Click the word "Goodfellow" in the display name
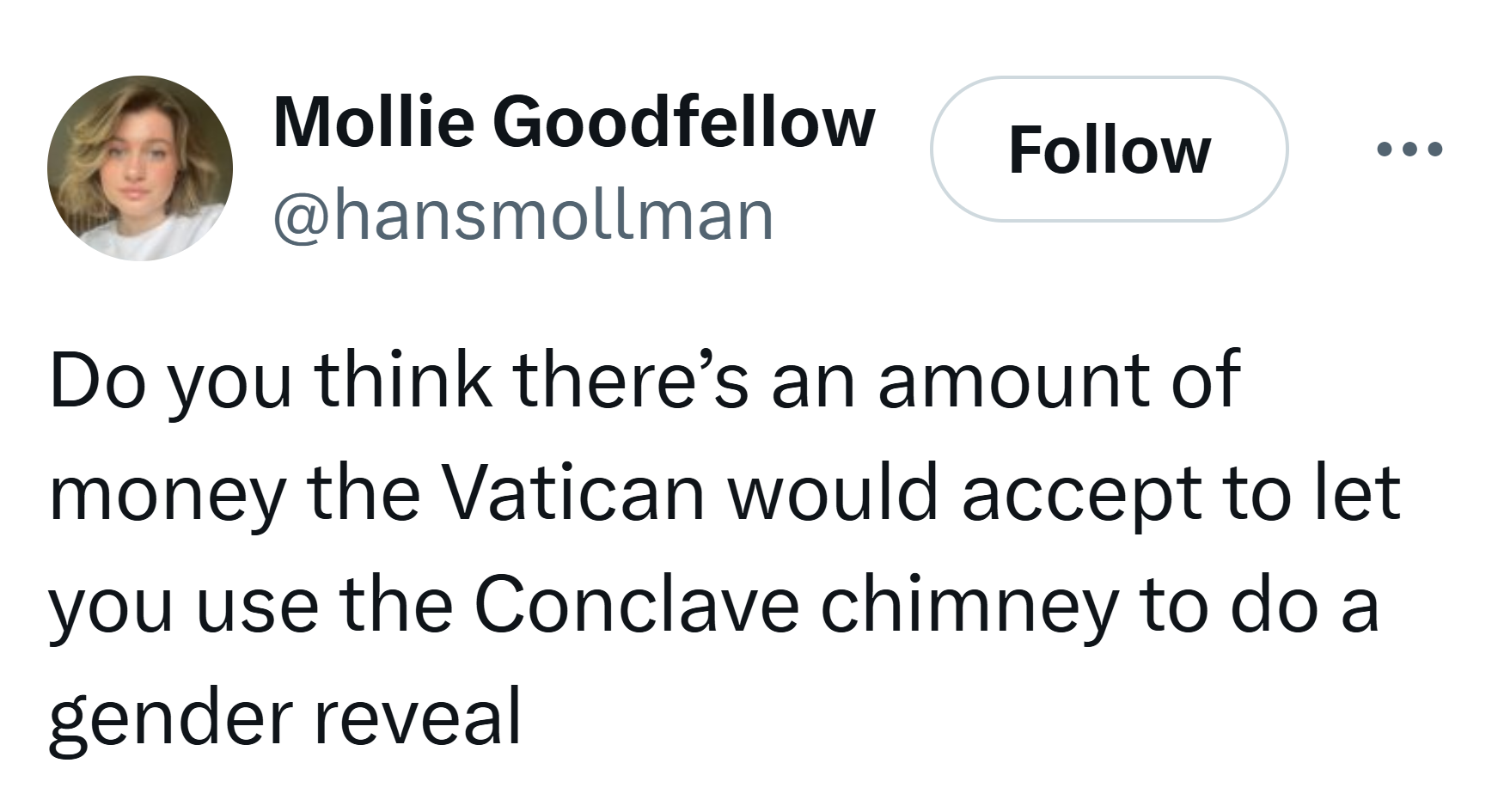The height and width of the screenshot is (812, 1498). tap(684, 121)
